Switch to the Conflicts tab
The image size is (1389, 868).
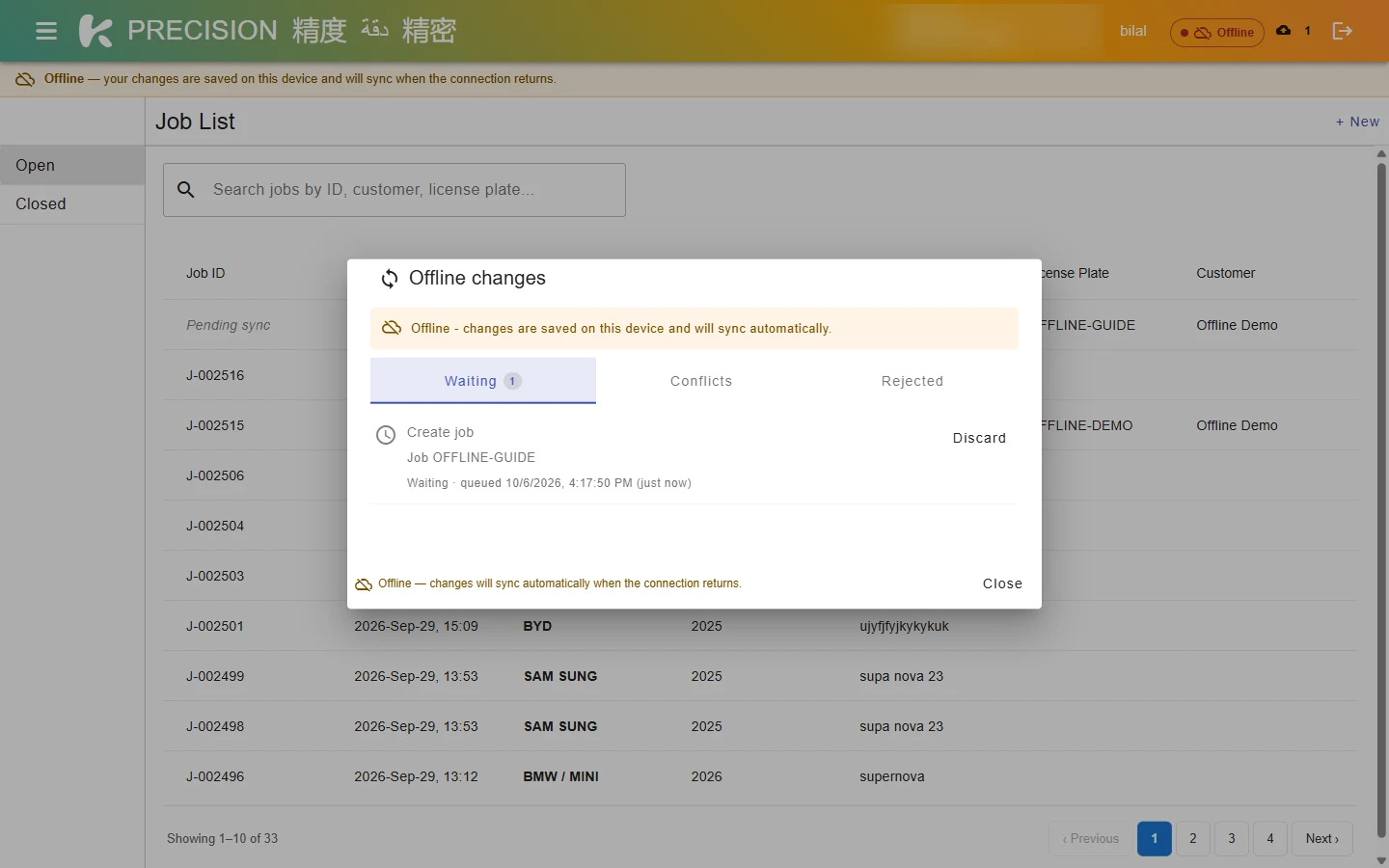[x=701, y=381]
